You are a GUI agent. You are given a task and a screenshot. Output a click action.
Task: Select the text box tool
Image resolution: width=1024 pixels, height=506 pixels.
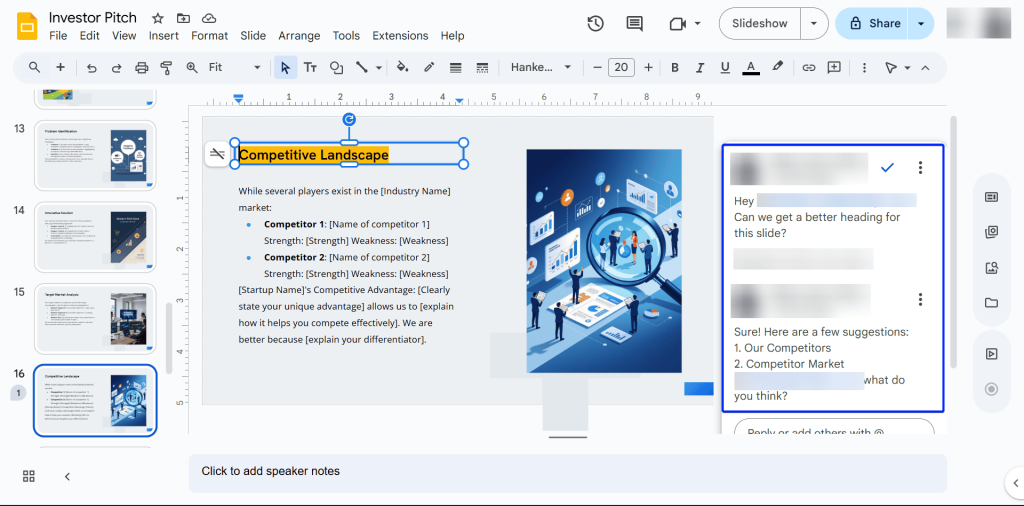[310, 68]
